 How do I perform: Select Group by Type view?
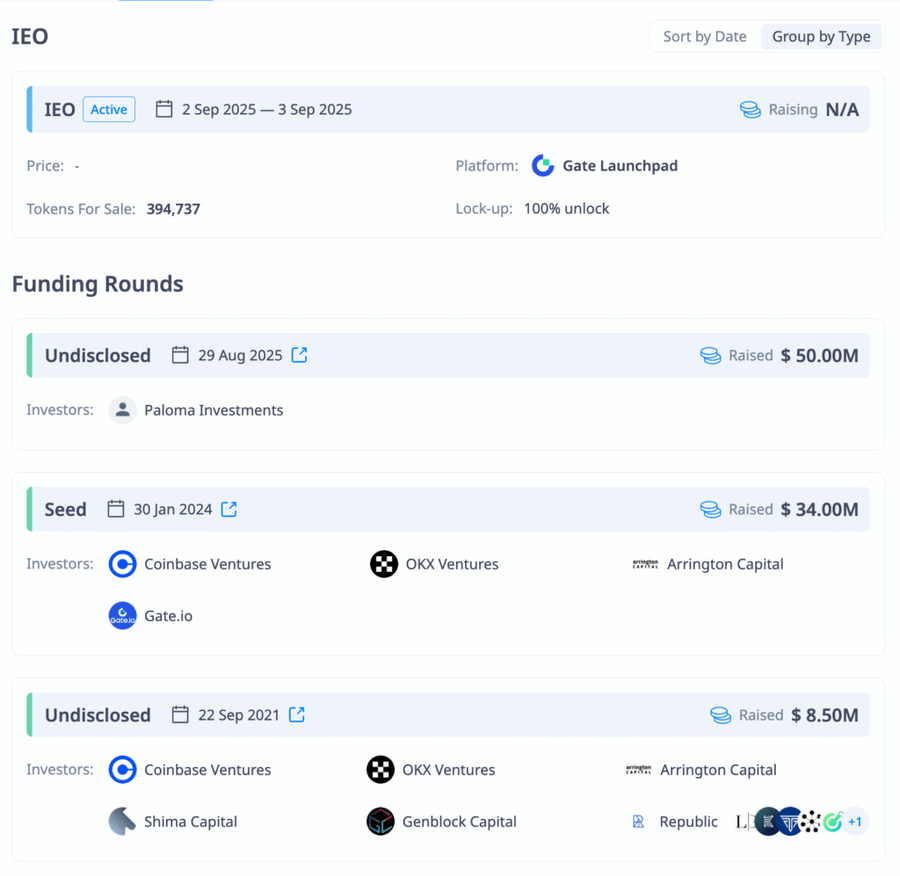pyautogui.click(x=821, y=37)
